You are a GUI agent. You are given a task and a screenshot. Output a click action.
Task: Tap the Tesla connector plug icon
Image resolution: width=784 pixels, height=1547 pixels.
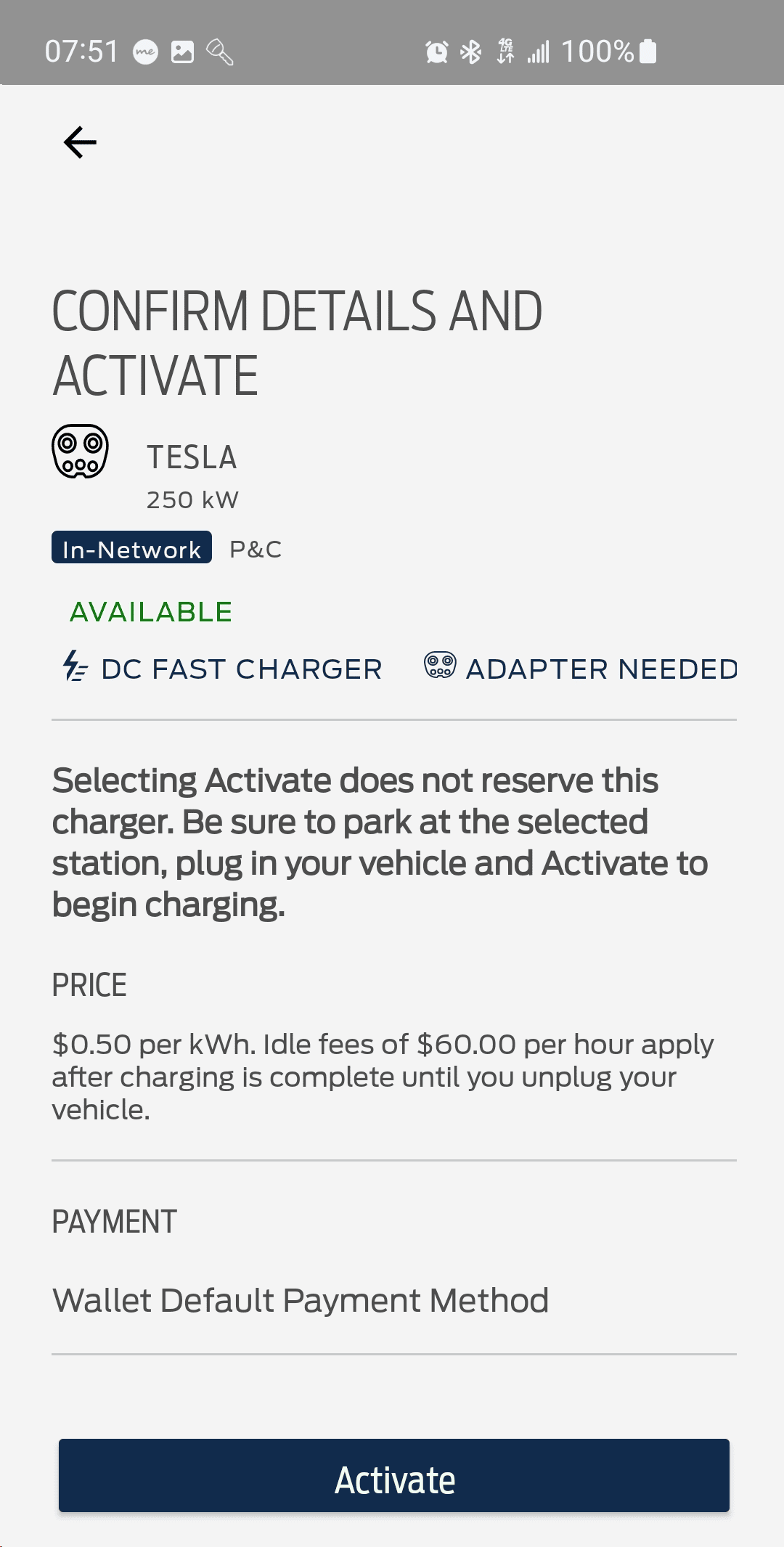(x=81, y=452)
